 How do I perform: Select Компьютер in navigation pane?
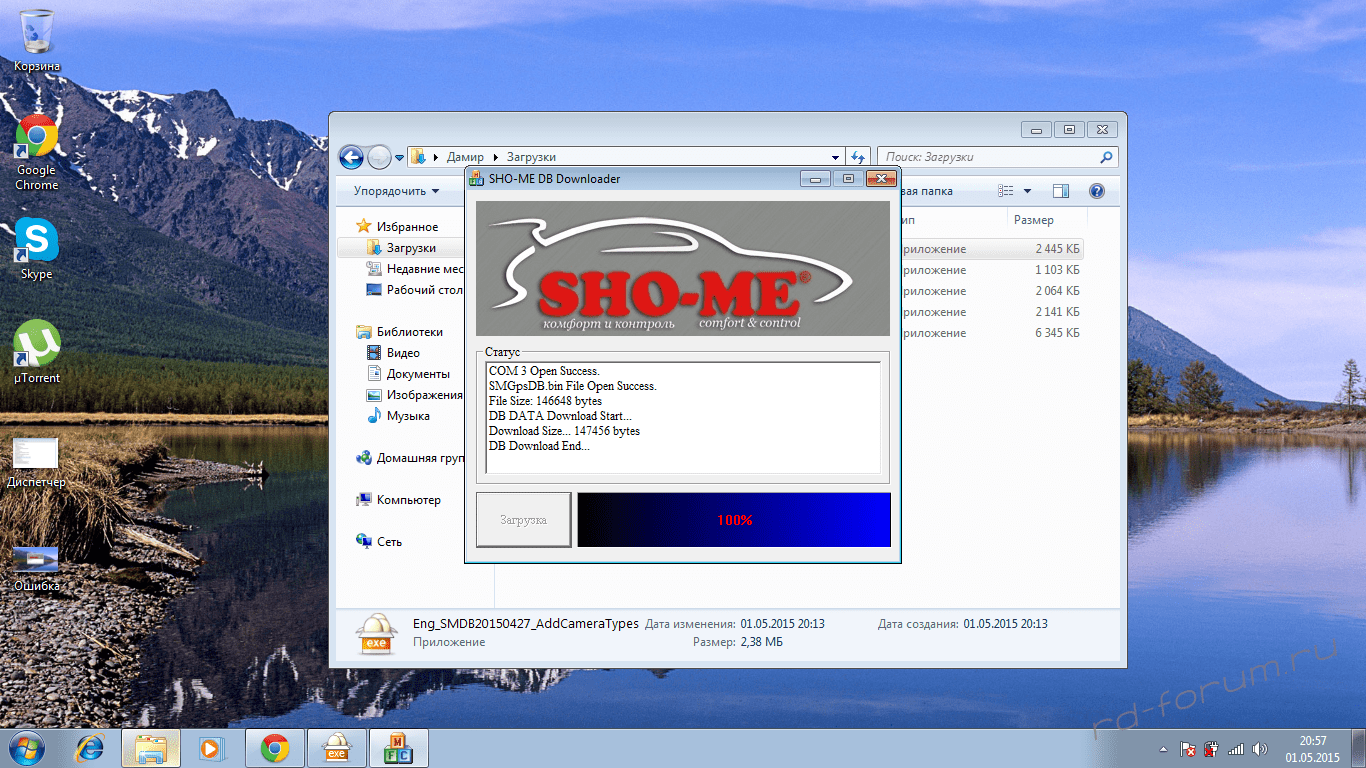coord(408,500)
